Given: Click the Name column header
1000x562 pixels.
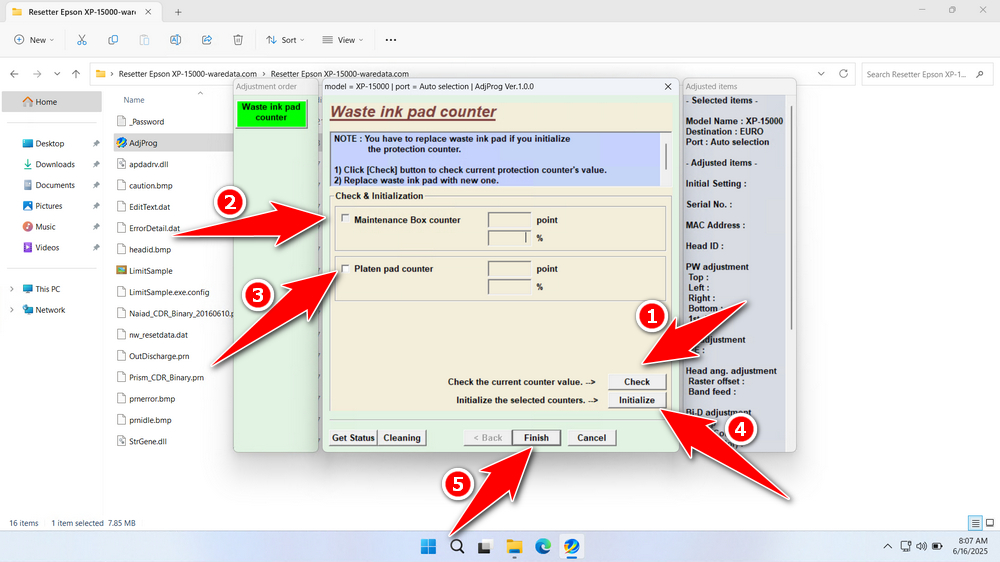Looking at the screenshot, I should (133, 100).
